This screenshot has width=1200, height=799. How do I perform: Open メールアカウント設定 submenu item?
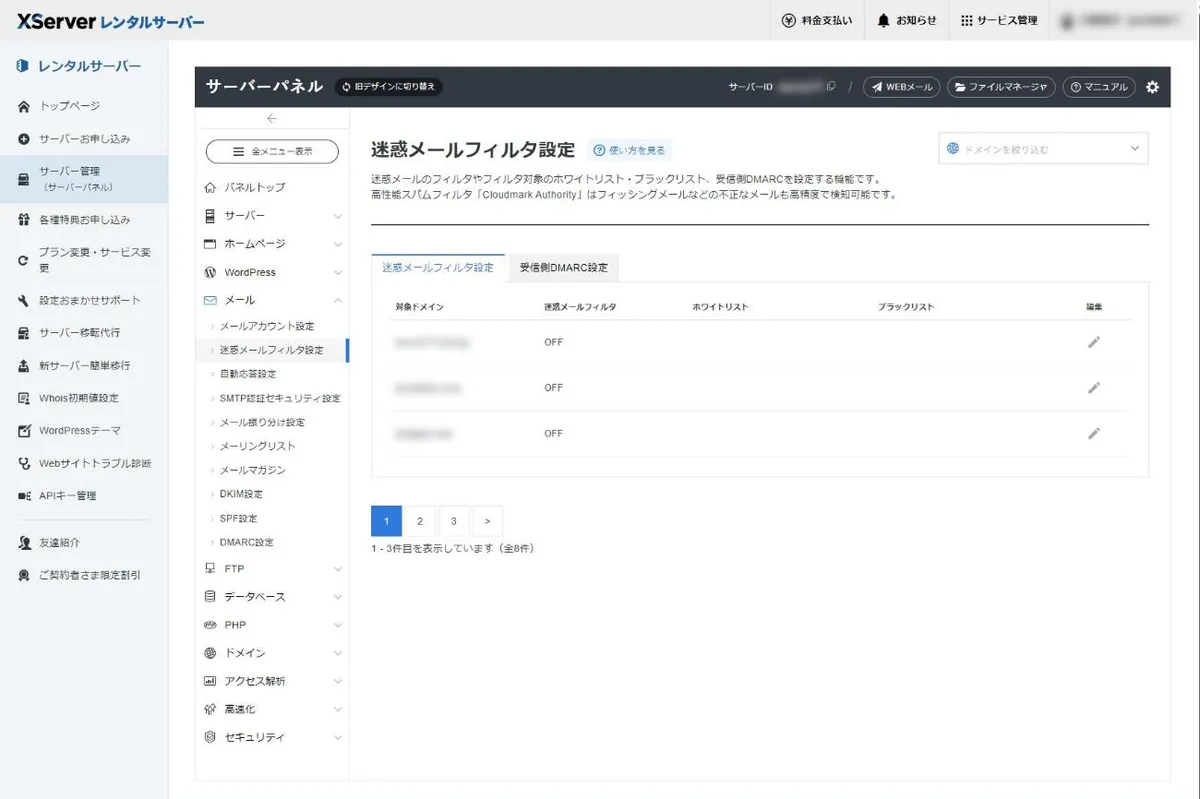click(x=266, y=327)
